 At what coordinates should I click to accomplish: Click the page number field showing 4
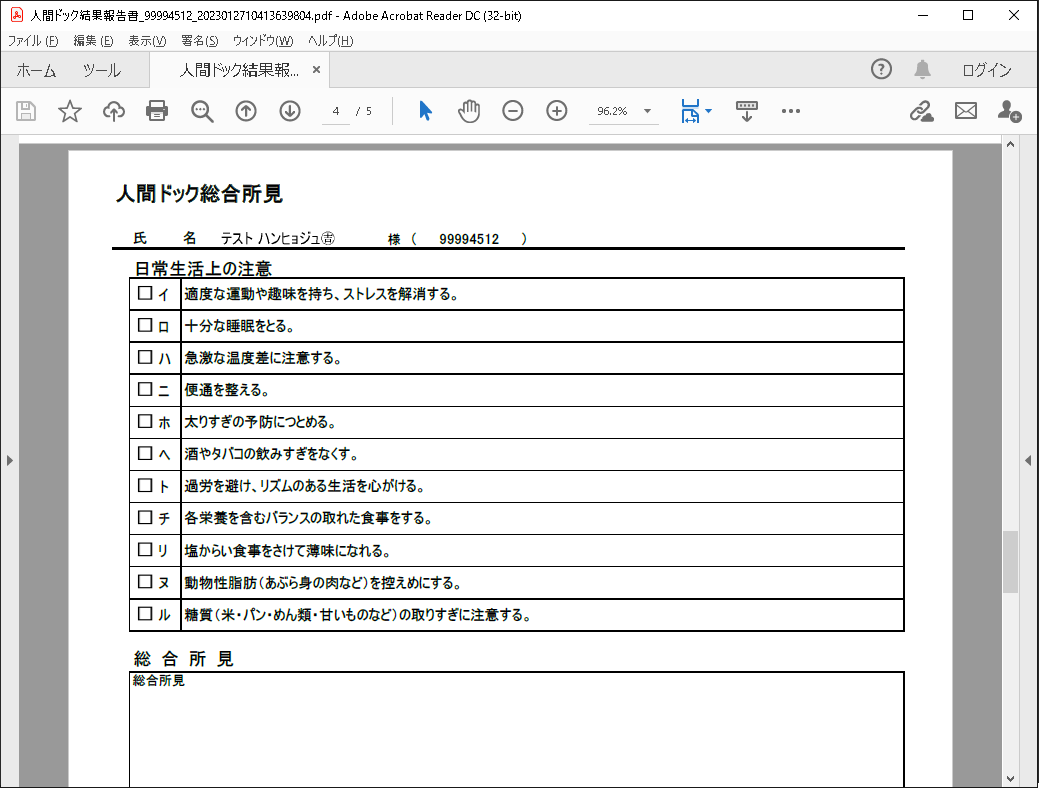(336, 111)
